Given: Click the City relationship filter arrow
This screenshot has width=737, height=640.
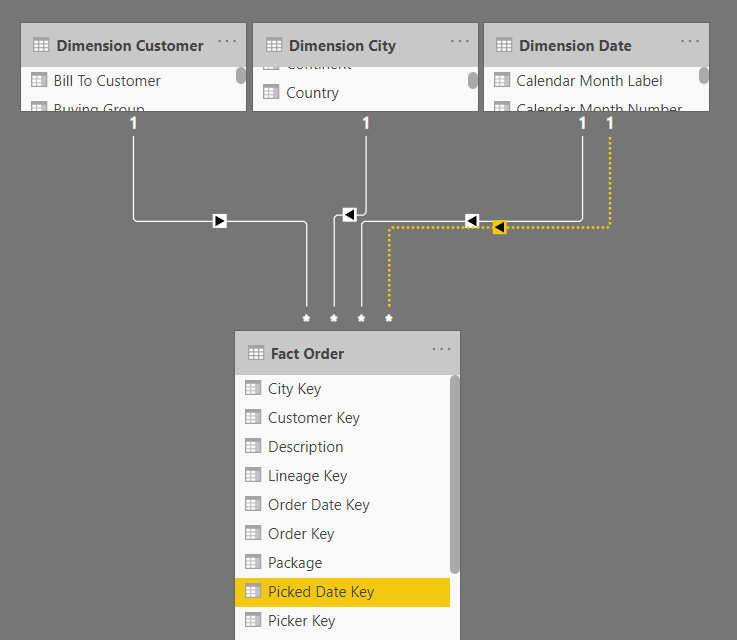Looking at the screenshot, I should (349, 215).
